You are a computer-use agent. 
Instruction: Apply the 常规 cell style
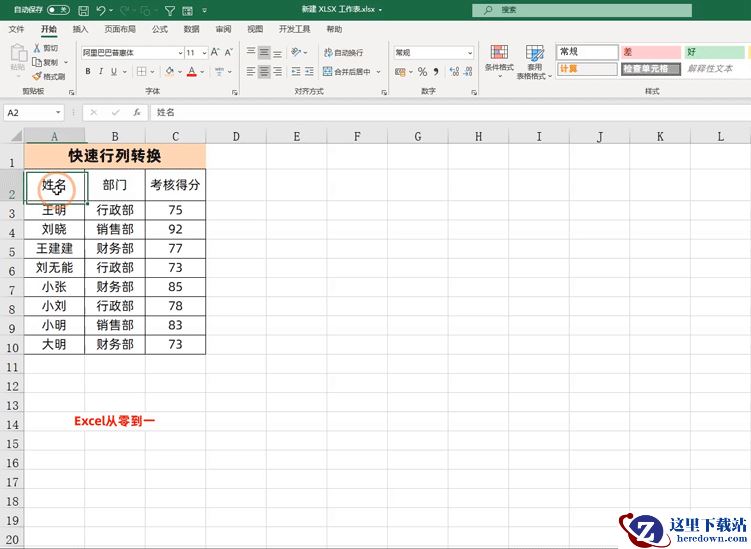pos(587,52)
